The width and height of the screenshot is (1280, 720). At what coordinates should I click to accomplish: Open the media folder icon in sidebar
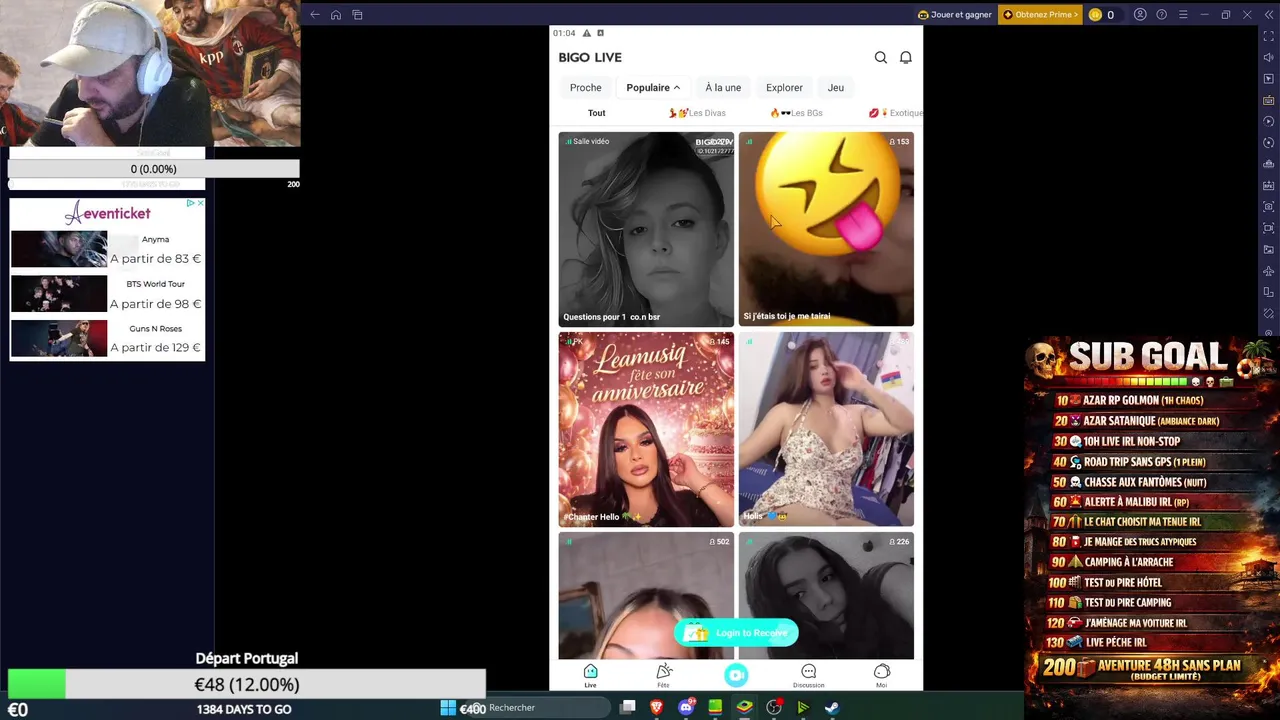click(x=1268, y=249)
